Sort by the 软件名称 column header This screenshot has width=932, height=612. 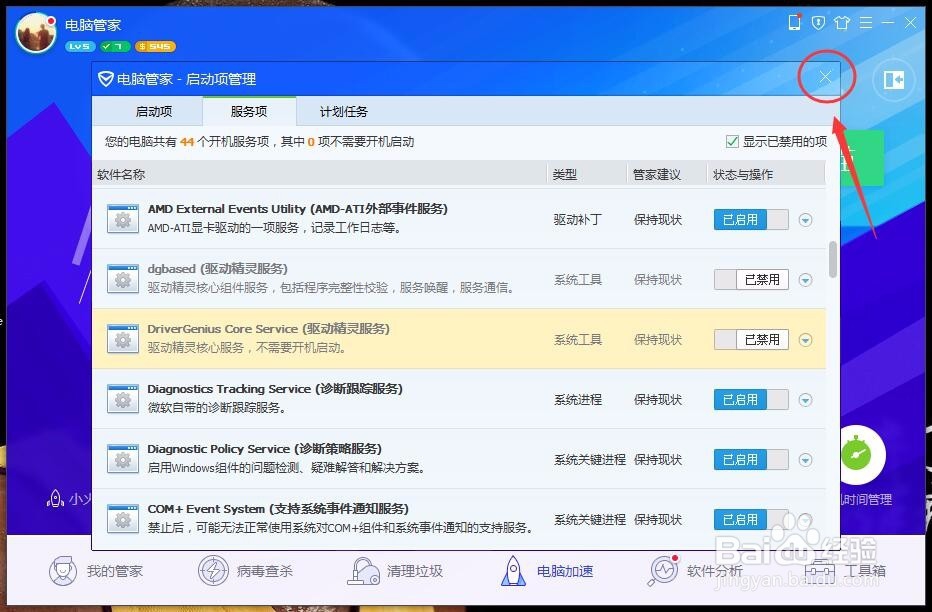(x=121, y=175)
